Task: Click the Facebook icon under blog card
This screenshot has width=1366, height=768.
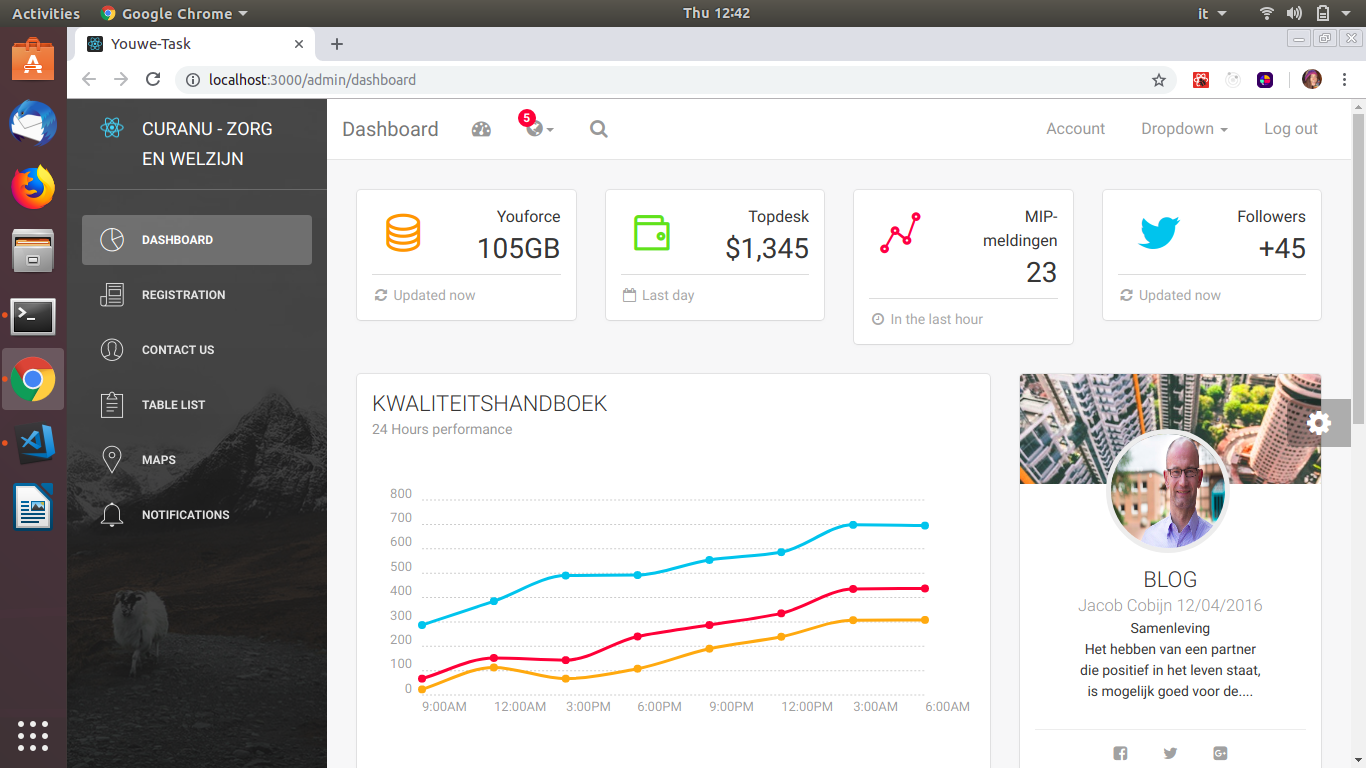Action: [1120, 753]
